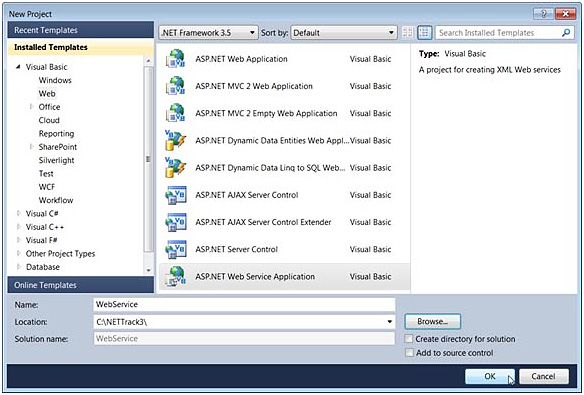Select the ASP.NET Web Service Application icon
Viewport: 584px width, 395px height.
click(175, 276)
